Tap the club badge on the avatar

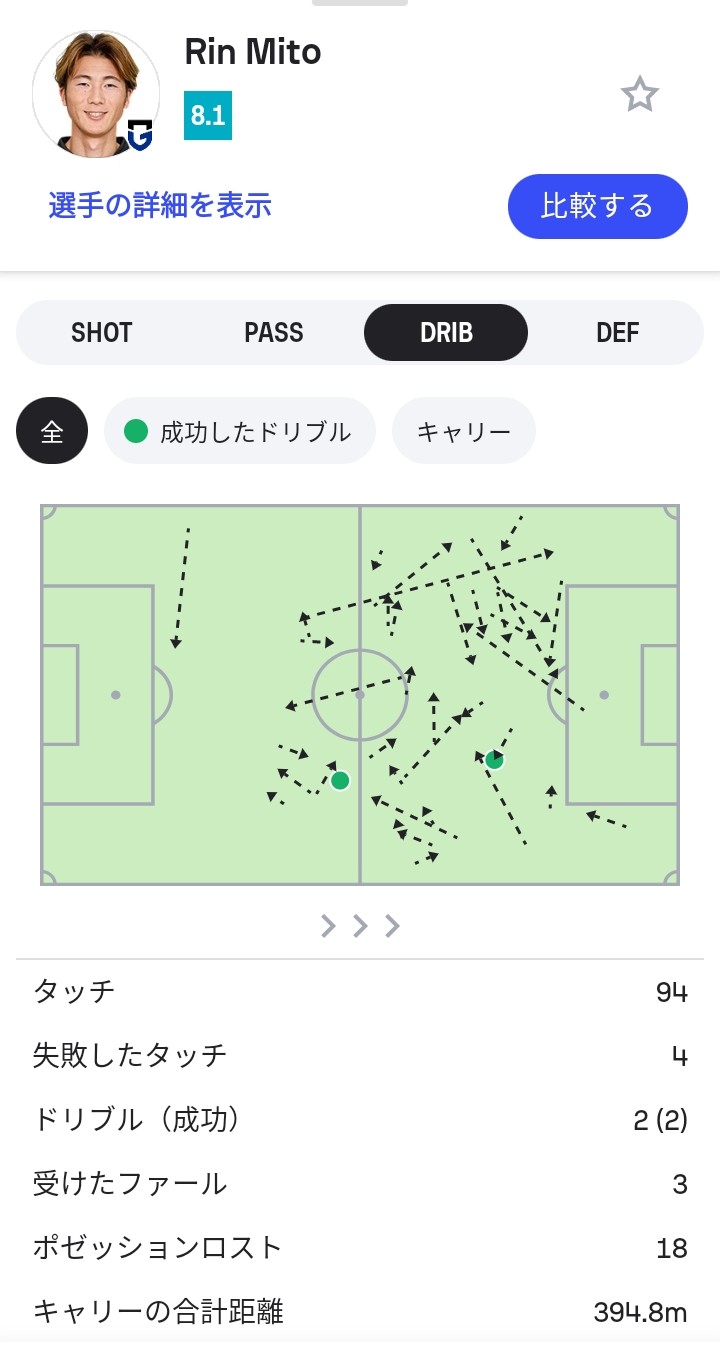point(140,135)
